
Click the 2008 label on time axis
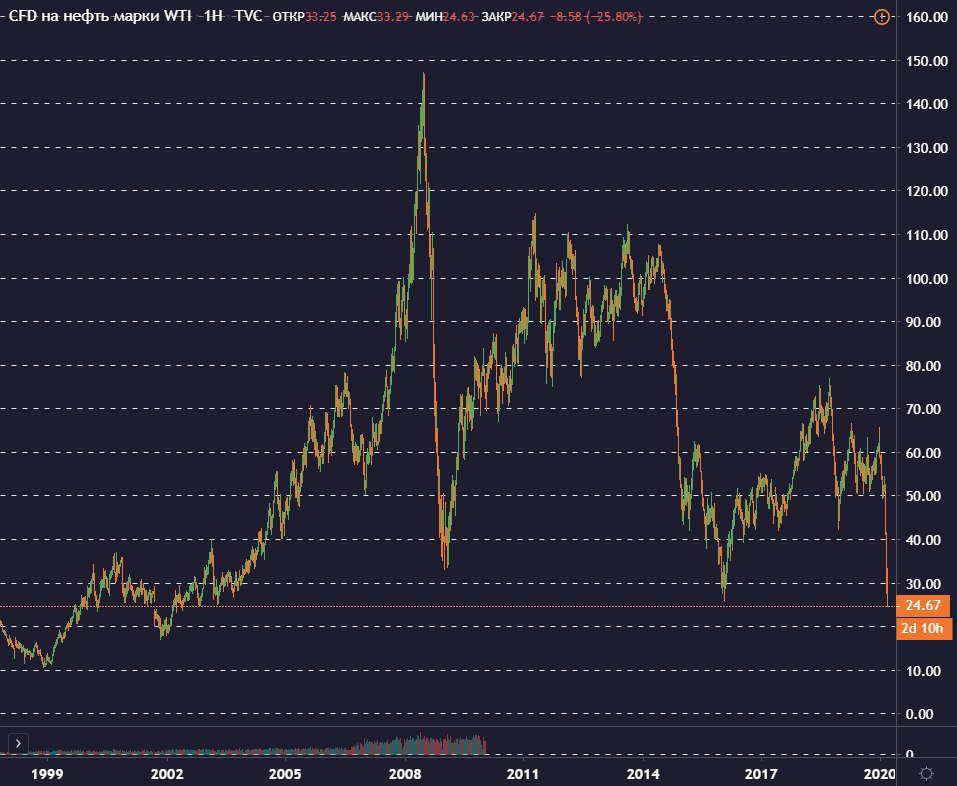point(405,774)
